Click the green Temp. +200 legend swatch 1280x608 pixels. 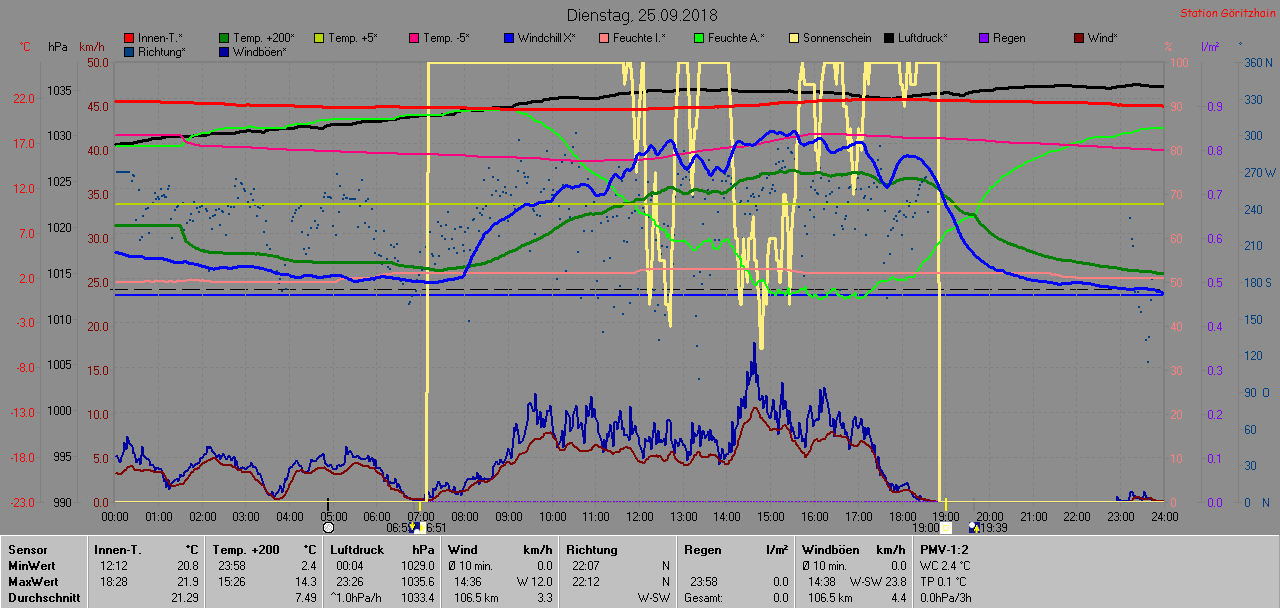coord(225,38)
